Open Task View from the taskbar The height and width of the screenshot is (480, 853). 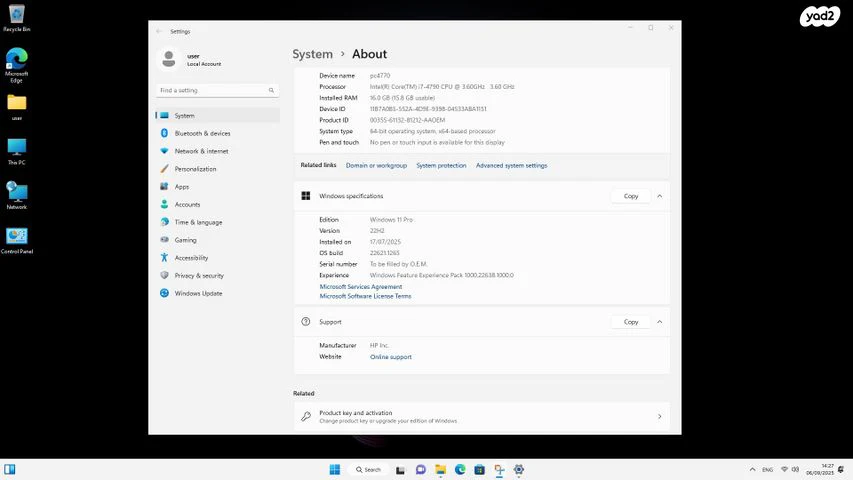(x=400, y=470)
